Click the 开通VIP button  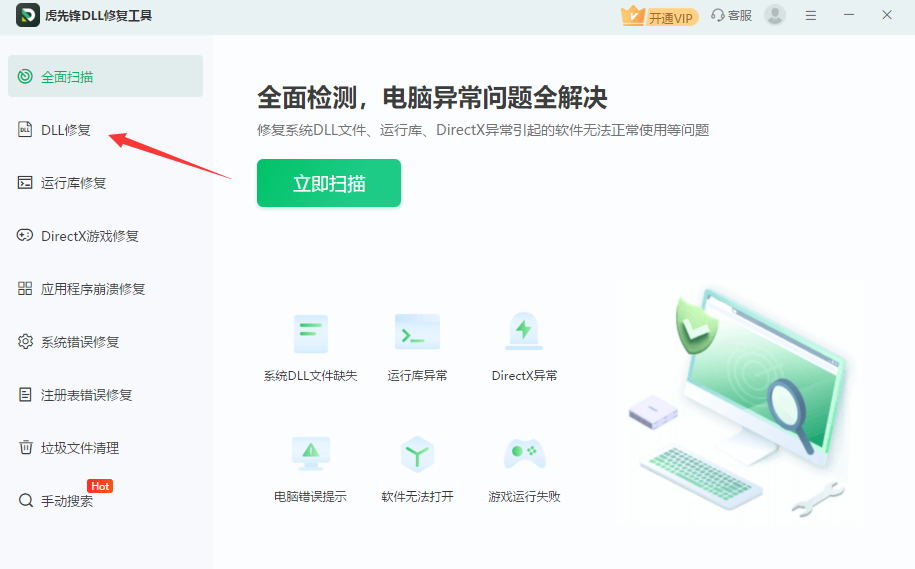tap(660, 16)
